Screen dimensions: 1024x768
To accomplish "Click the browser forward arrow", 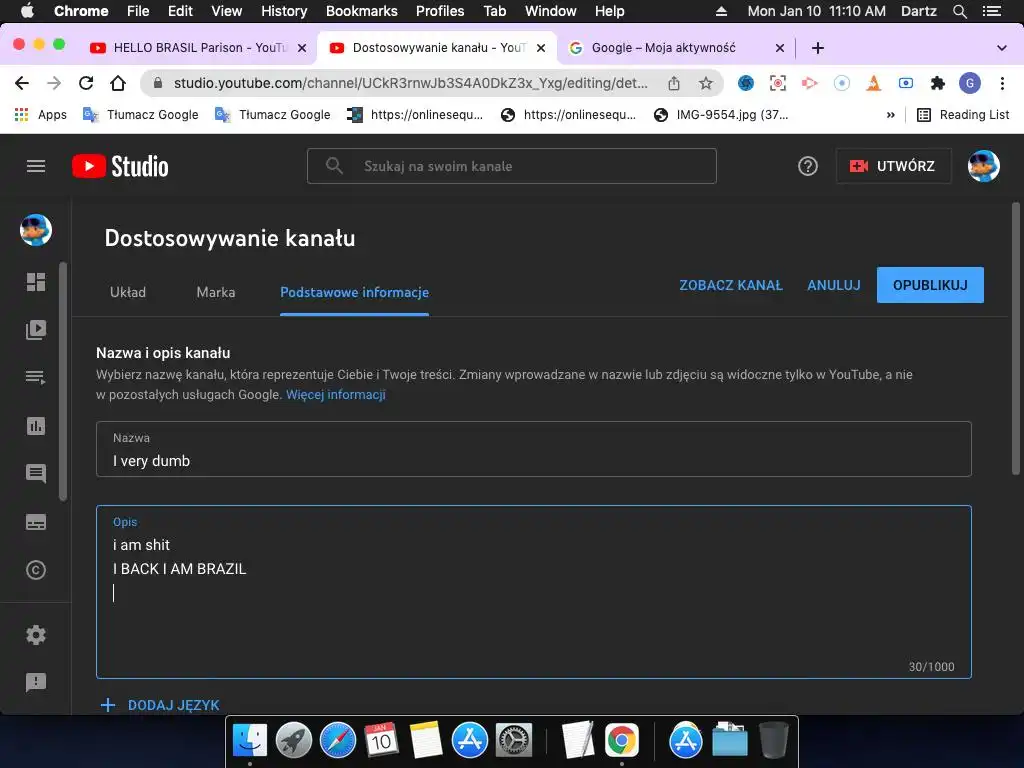I will [54, 83].
